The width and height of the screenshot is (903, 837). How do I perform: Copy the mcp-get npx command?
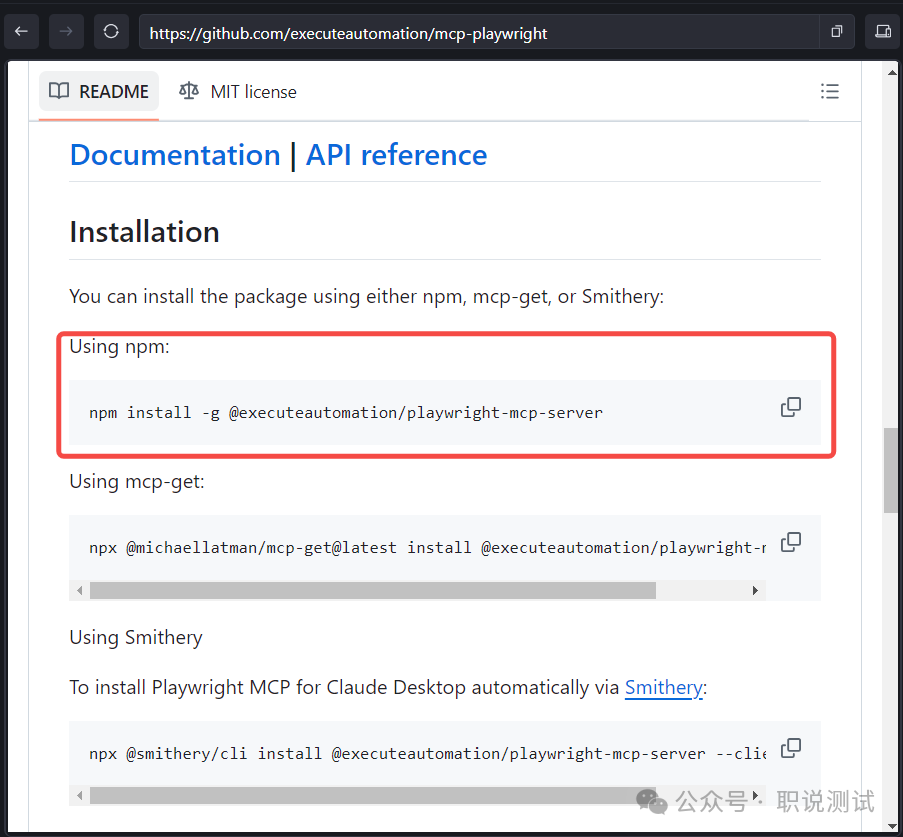[x=791, y=542]
